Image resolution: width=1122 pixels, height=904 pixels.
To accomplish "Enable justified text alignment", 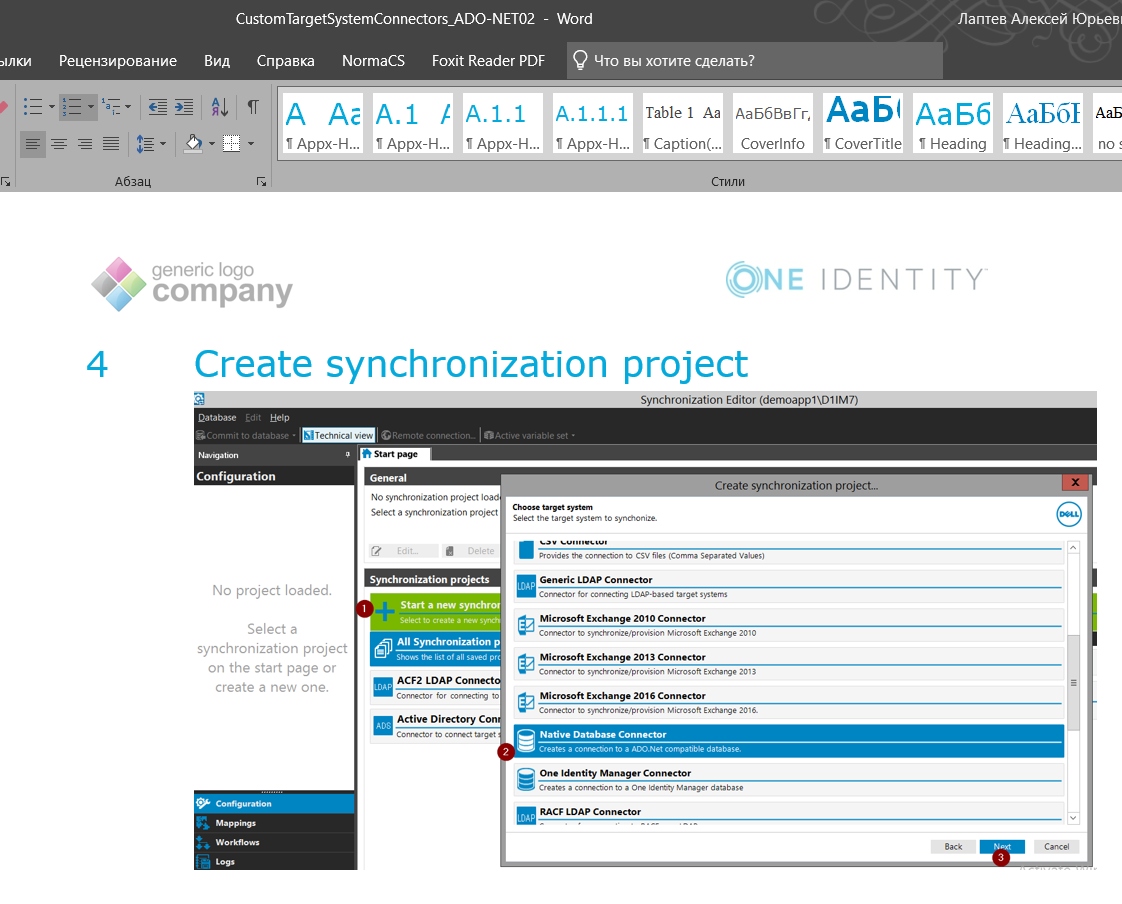I will click(110, 142).
